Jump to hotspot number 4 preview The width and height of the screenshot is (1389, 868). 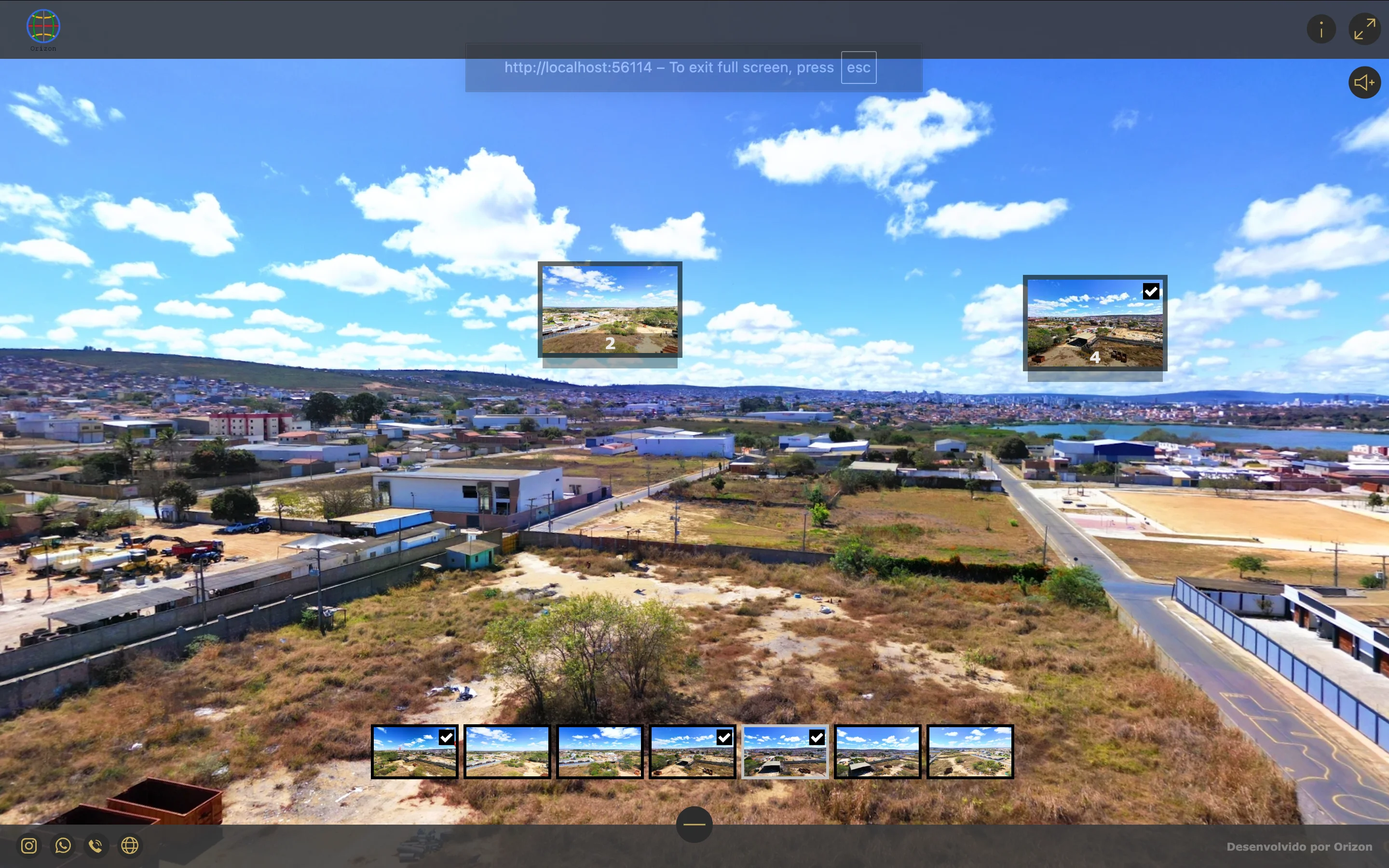1094,323
